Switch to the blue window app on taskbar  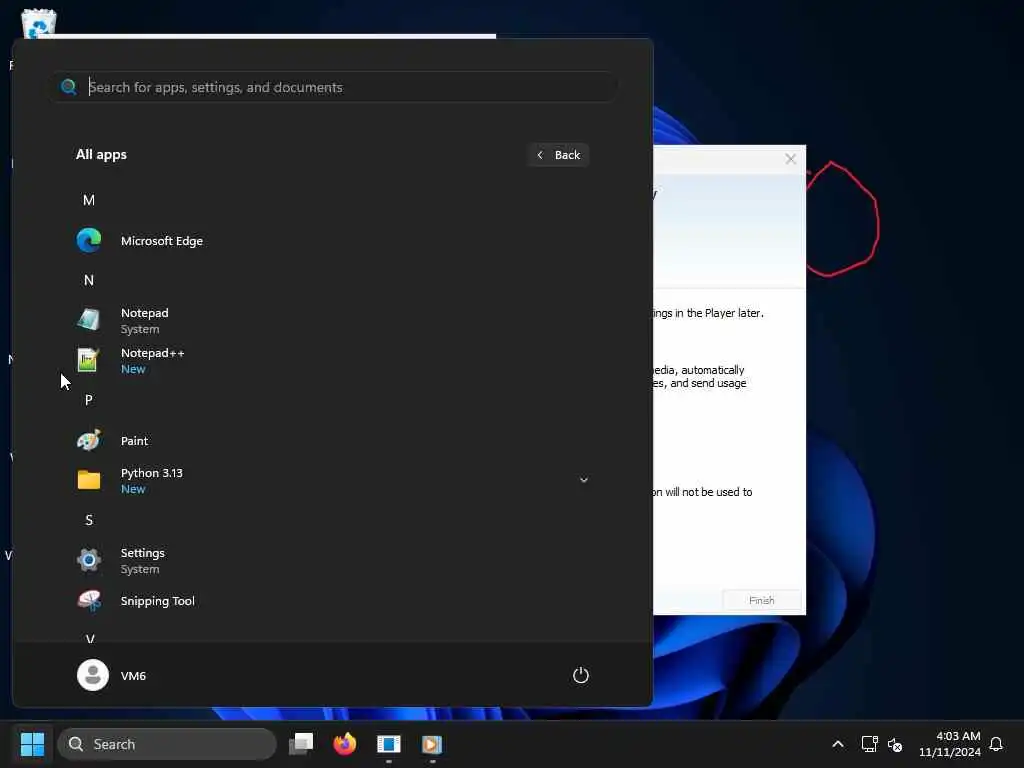389,744
